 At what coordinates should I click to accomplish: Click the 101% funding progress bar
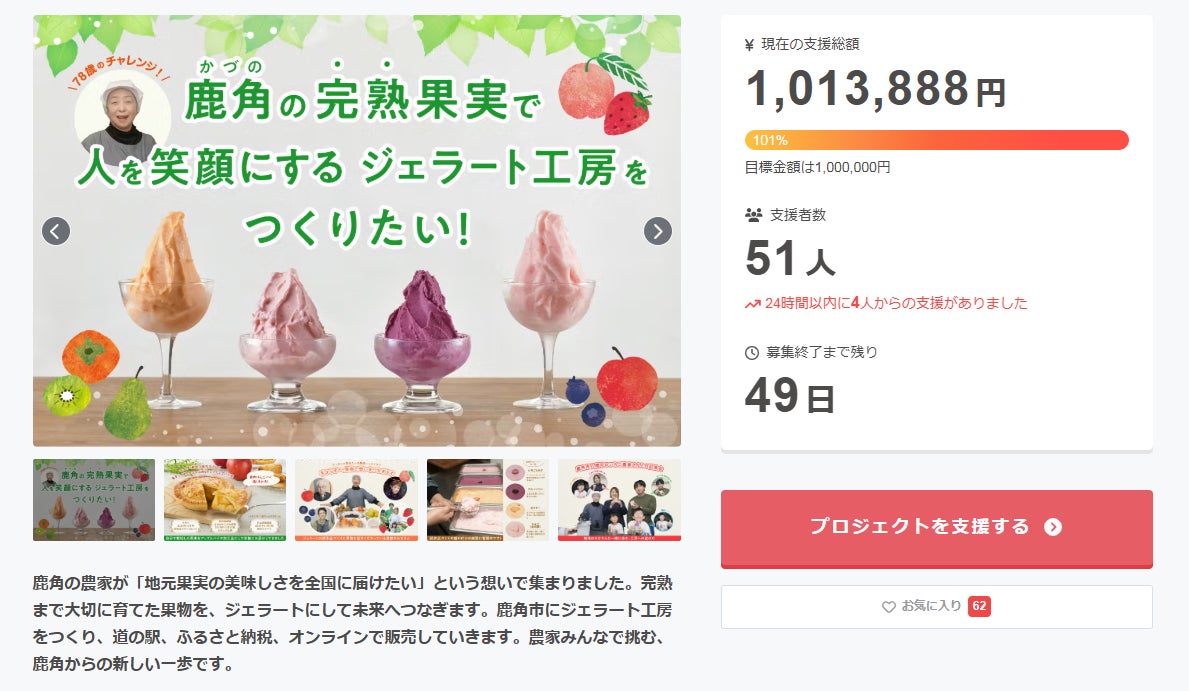coord(936,140)
